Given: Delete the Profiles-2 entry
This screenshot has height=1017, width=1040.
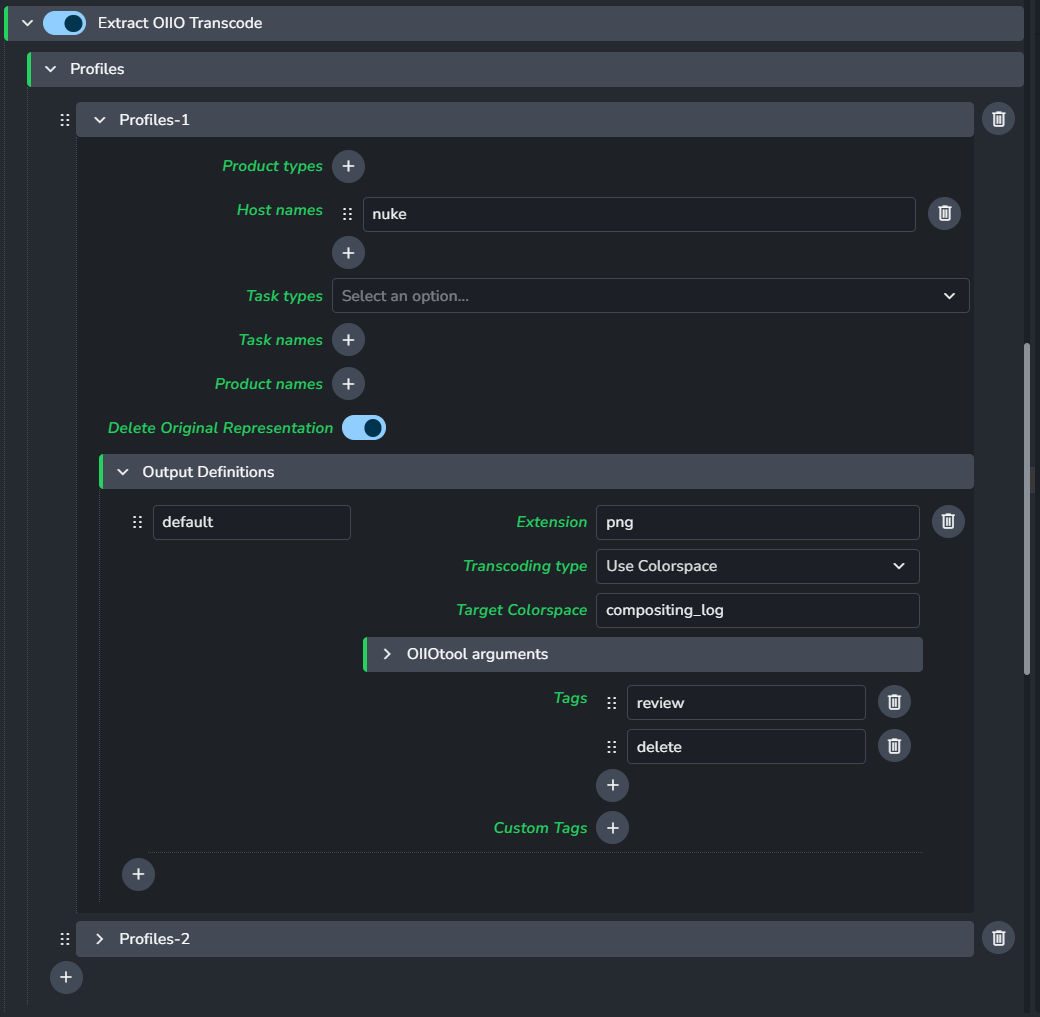Looking at the screenshot, I should pyautogui.click(x=998, y=938).
